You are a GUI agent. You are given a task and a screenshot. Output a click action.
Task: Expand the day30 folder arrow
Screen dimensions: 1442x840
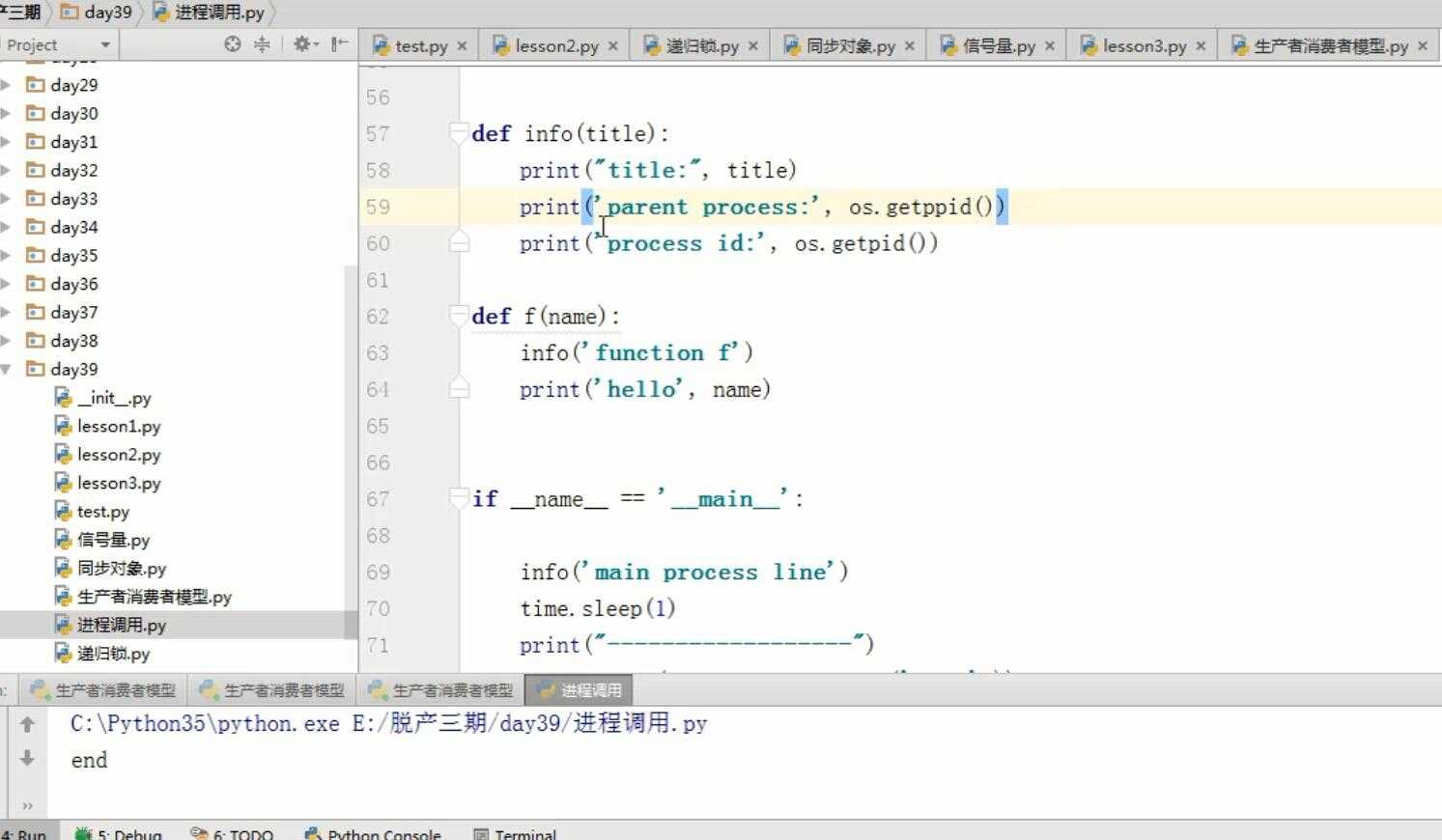[6, 113]
